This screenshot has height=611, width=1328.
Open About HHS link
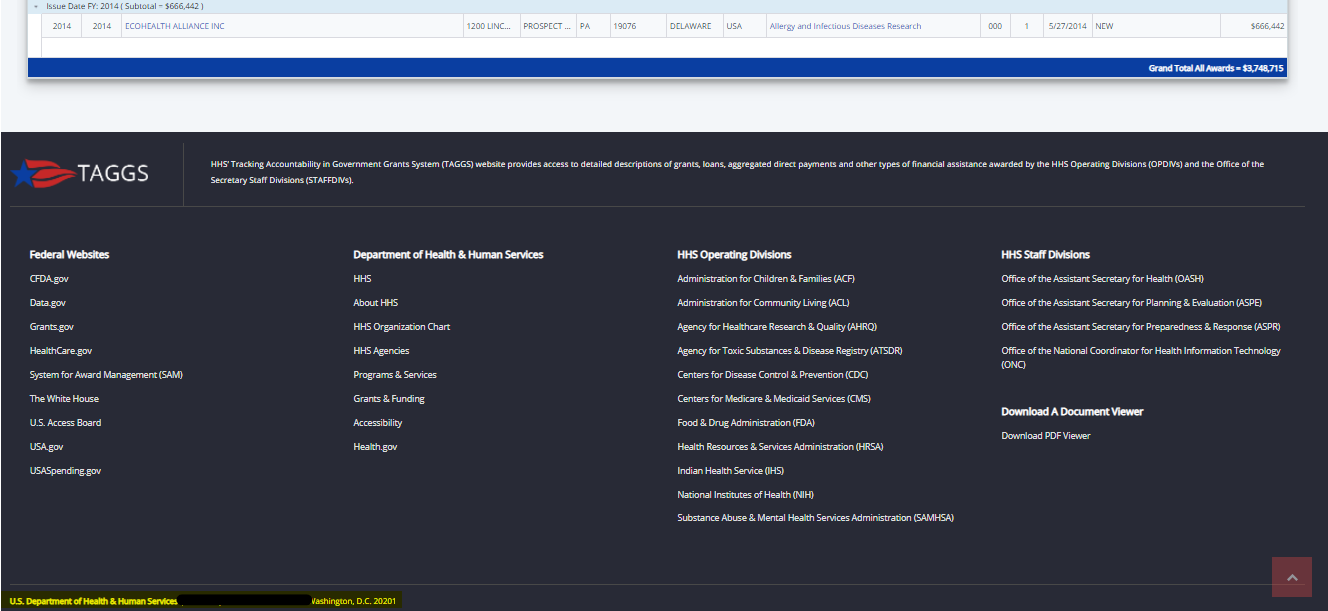pyautogui.click(x=375, y=303)
